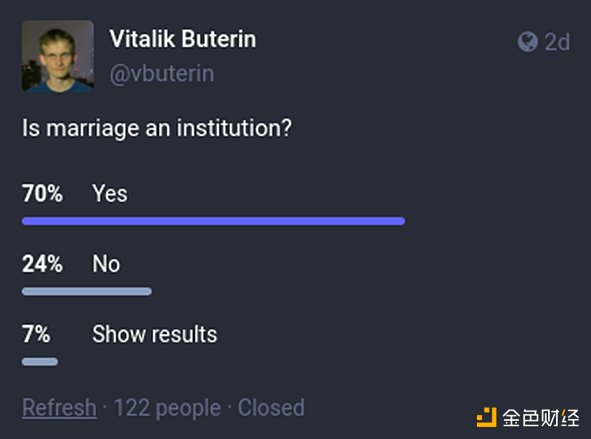591x439 pixels.
Task: Click the gray No result bar
Action: (x=87, y=291)
